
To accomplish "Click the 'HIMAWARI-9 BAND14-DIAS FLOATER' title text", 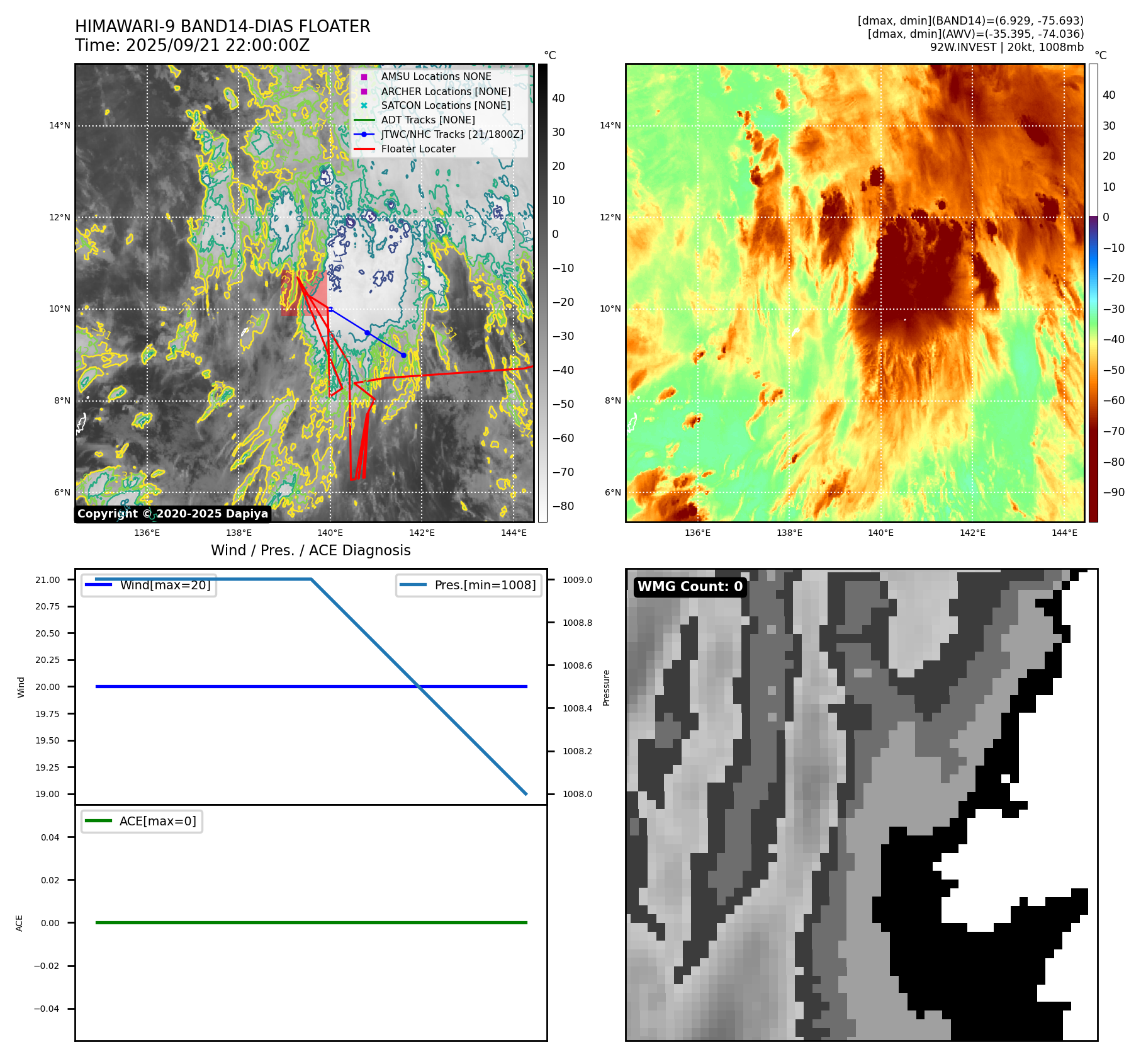I will (223, 26).
